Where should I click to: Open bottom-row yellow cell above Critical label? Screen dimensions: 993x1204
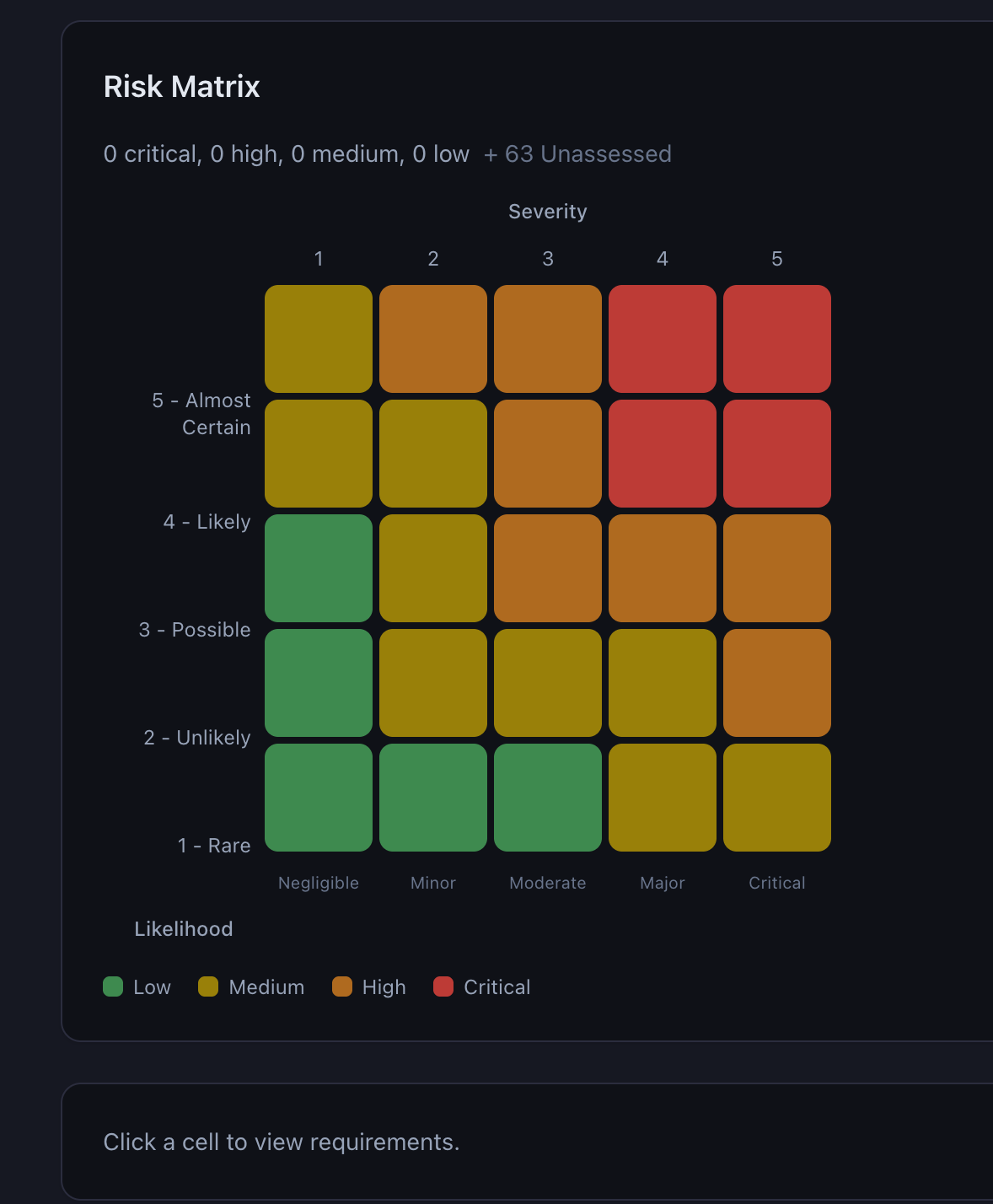(x=776, y=798)
